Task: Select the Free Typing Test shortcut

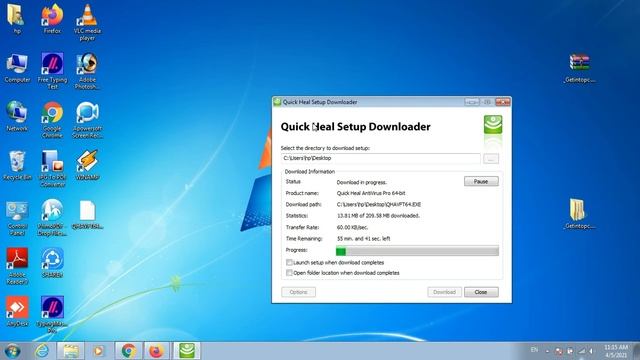Action: 52,71
